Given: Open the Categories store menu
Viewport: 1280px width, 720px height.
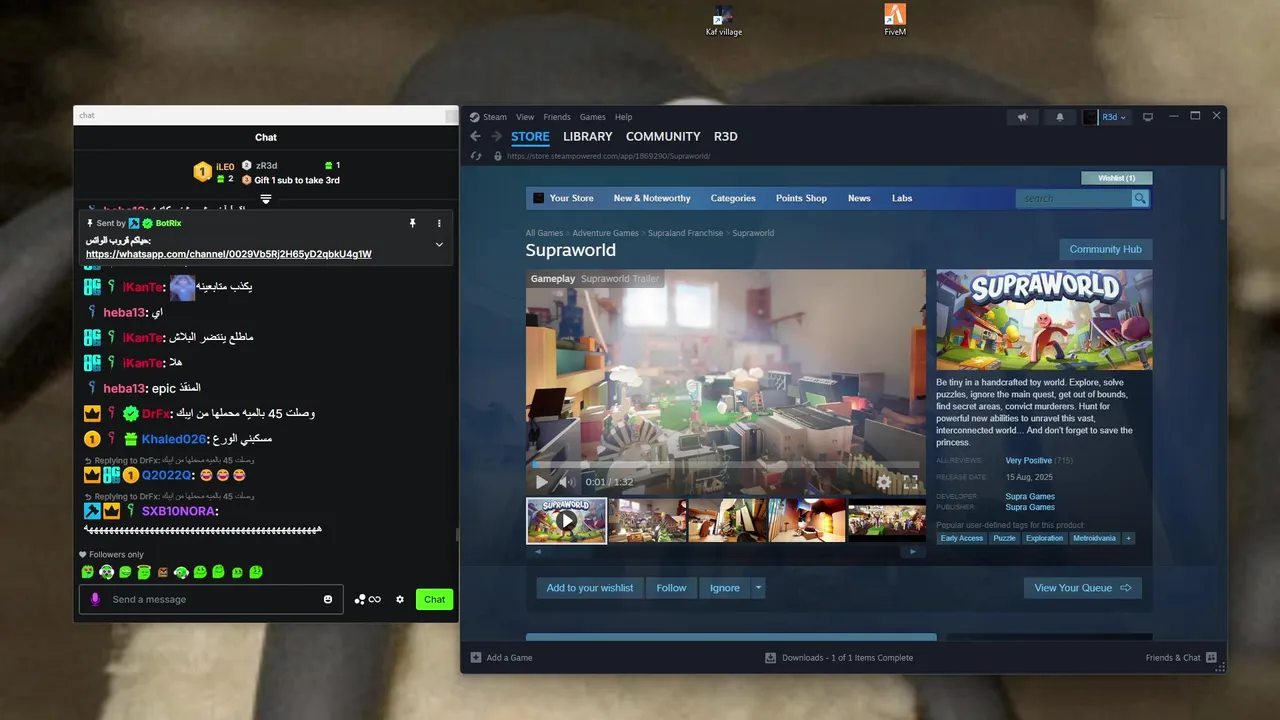Looking at the screenshot, I should pyautogui.click(x=733, y=198).
